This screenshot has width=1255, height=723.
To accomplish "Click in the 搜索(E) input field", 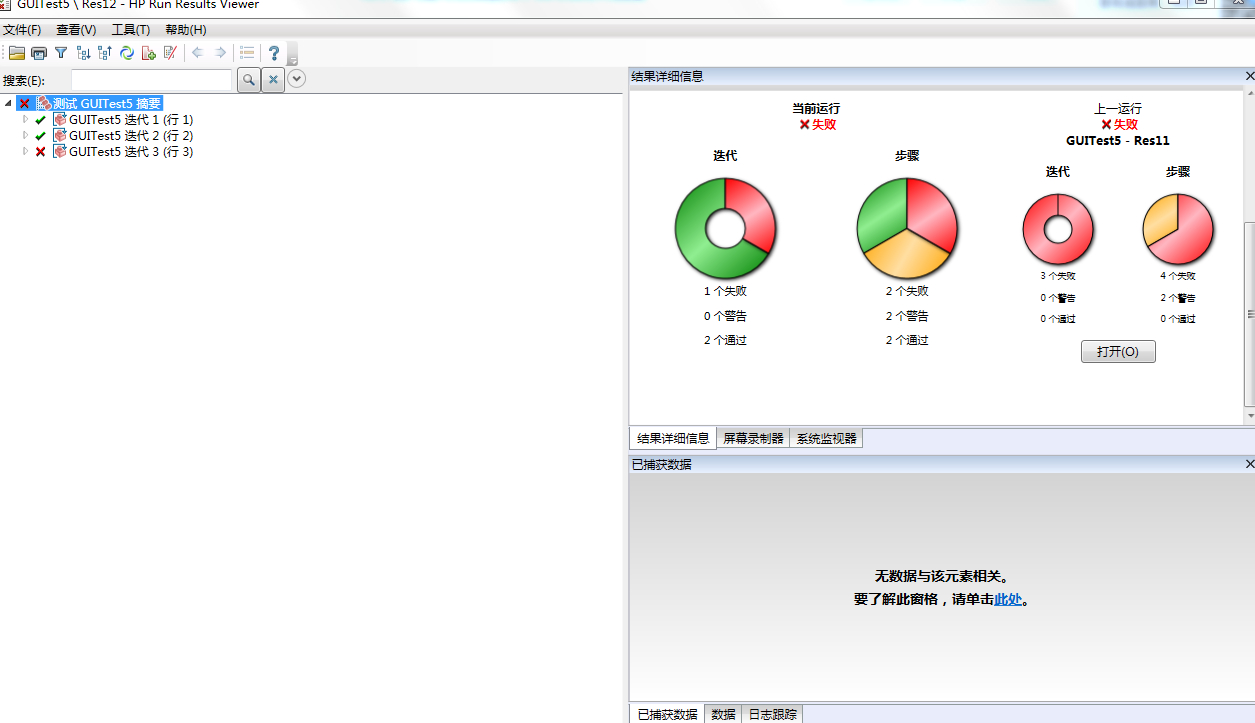I will pos(151,80).
